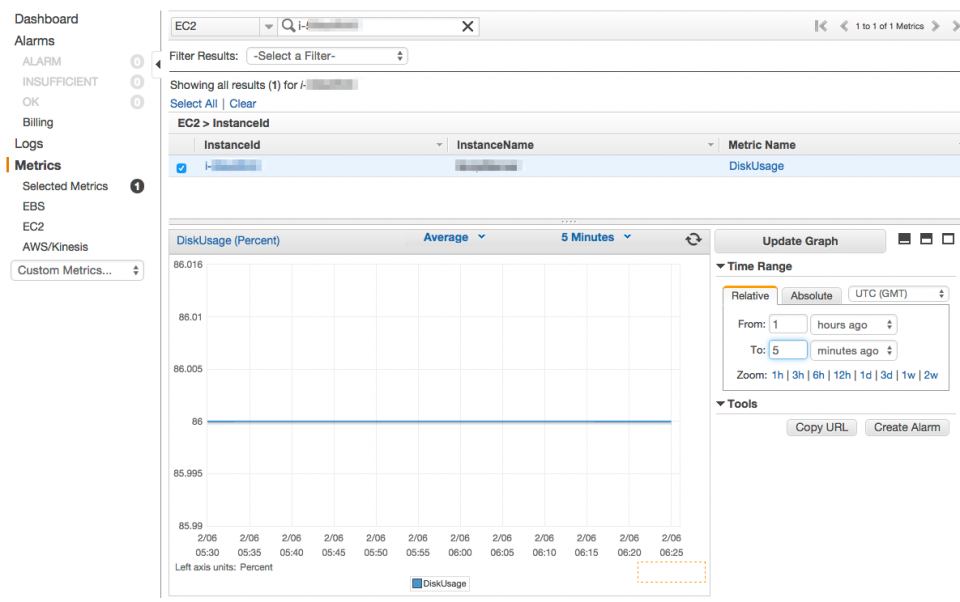Screen dimensions: 960x602
Task: Click the Selected Metrics count badge
Action: coord(137,186)
